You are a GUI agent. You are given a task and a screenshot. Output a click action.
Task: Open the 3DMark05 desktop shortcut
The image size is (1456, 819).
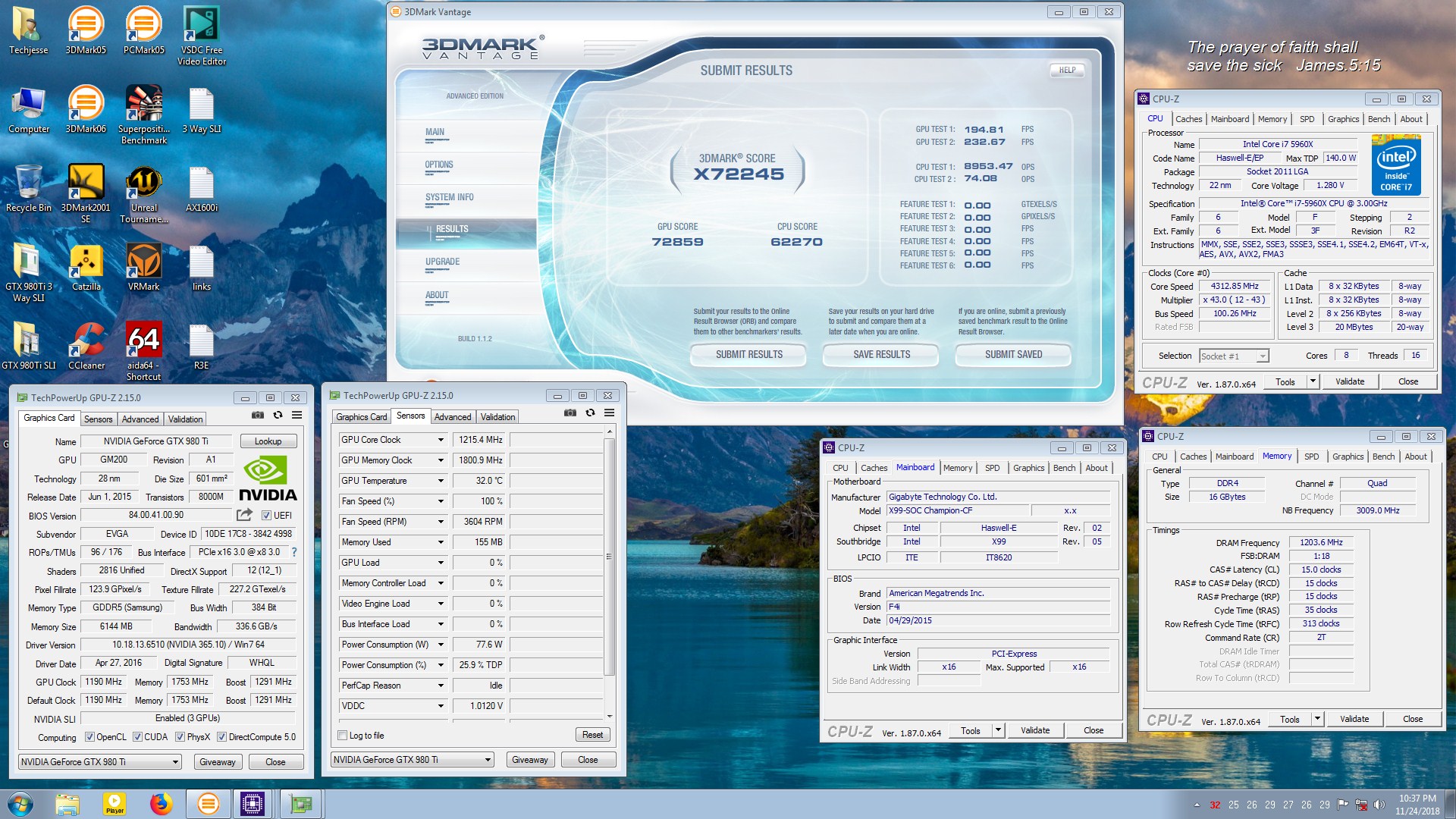tap(86, 30)
